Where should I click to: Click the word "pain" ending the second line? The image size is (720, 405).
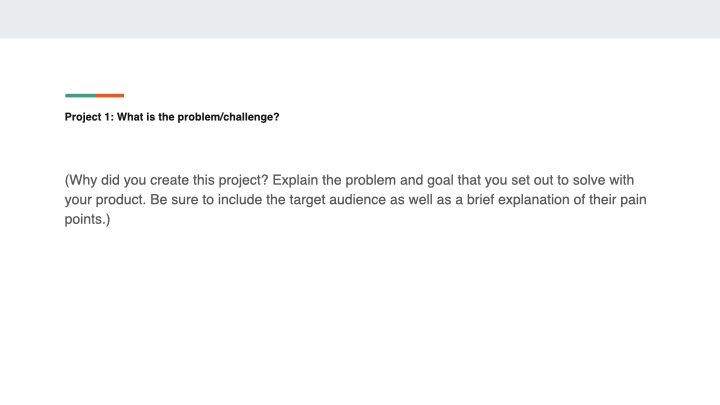644,200
